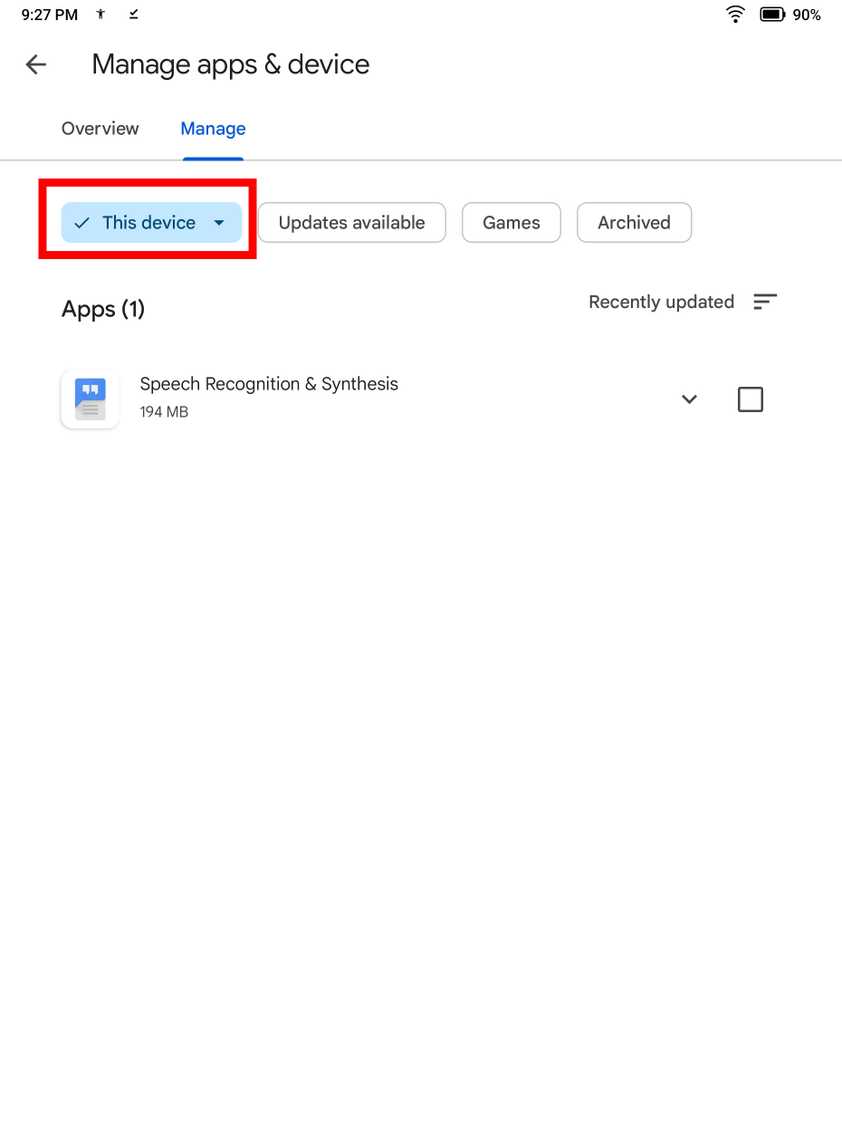Go back using the arrow icon

pos(36,64)
